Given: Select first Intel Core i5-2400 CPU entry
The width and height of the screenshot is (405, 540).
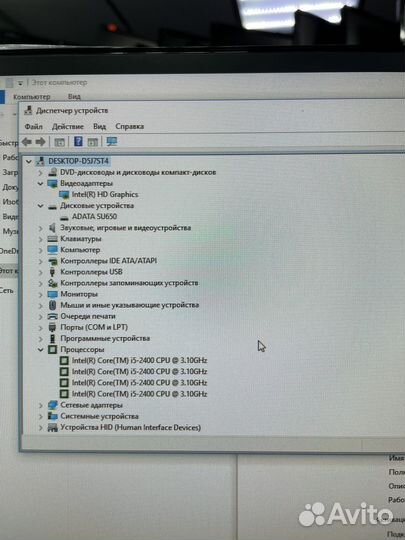Looking at the screenshot, I should click(139, 361).
